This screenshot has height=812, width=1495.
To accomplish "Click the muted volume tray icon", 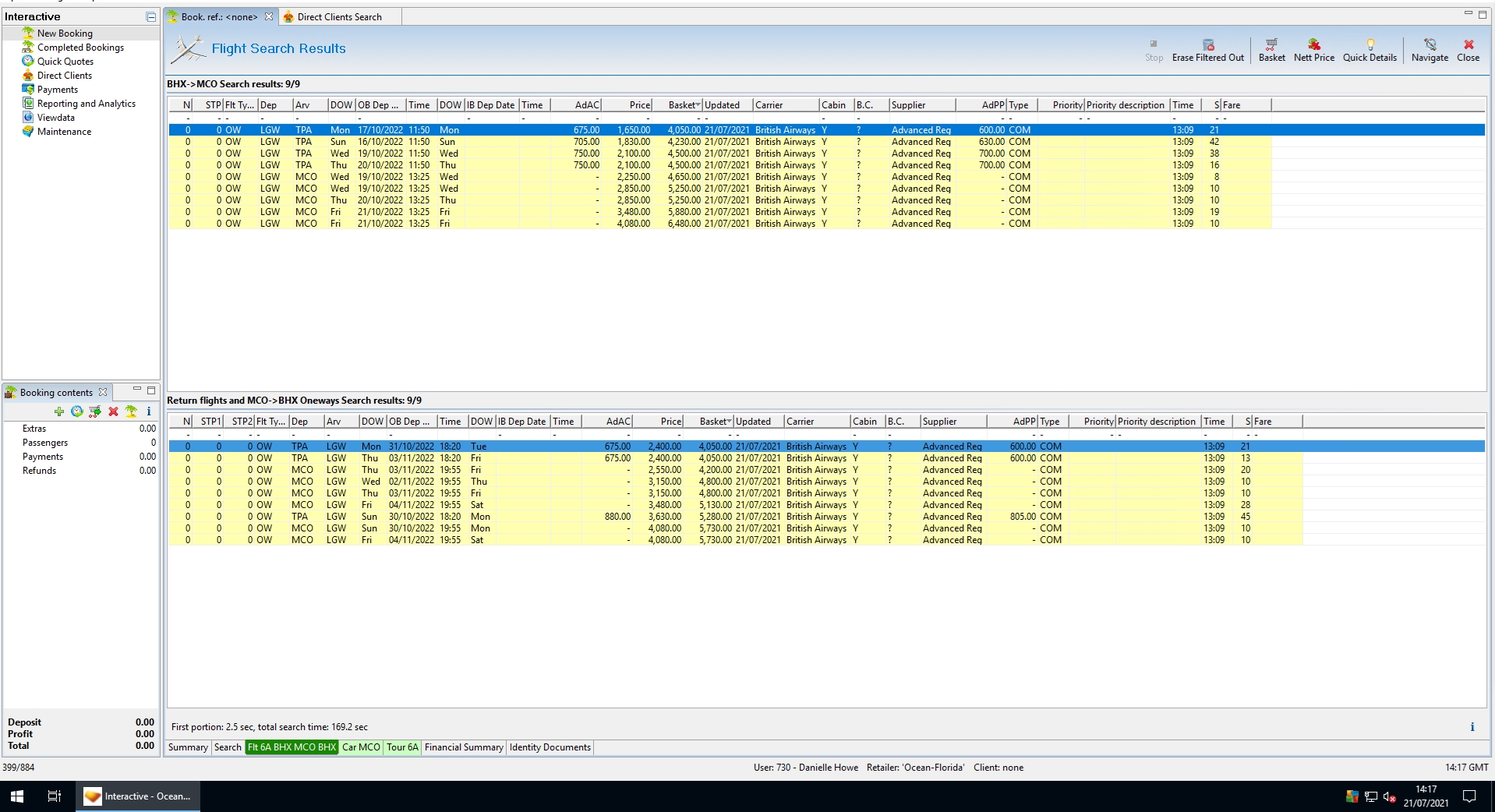I will [1389, 796].
